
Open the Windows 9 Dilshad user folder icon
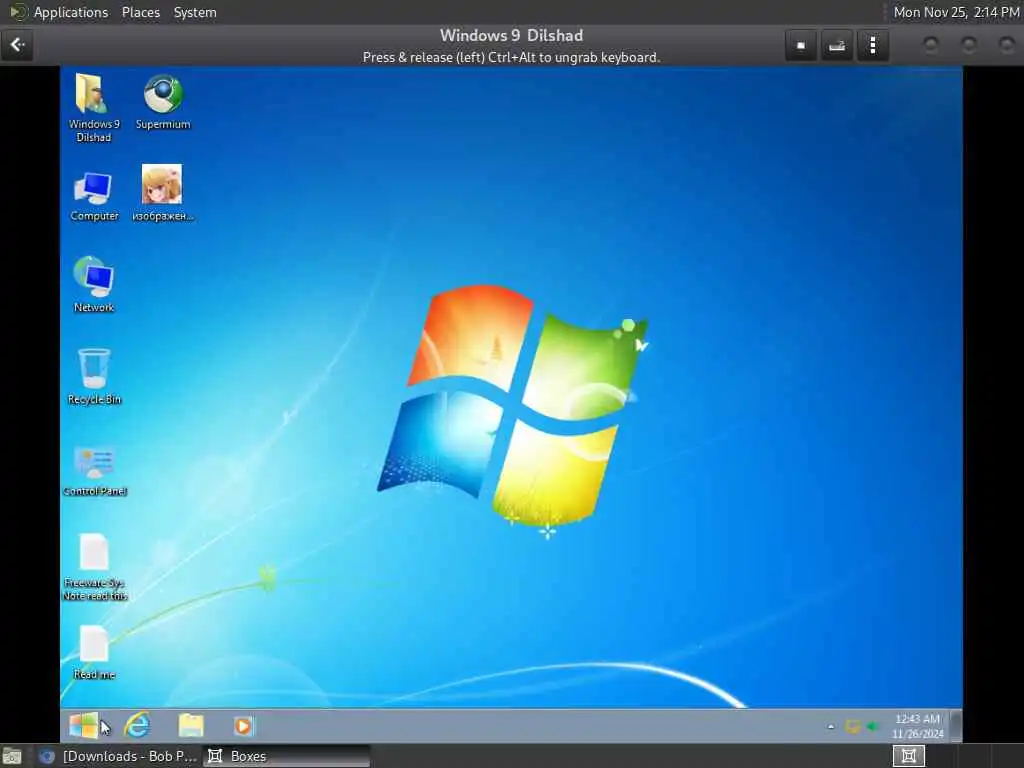coord(93,108)
